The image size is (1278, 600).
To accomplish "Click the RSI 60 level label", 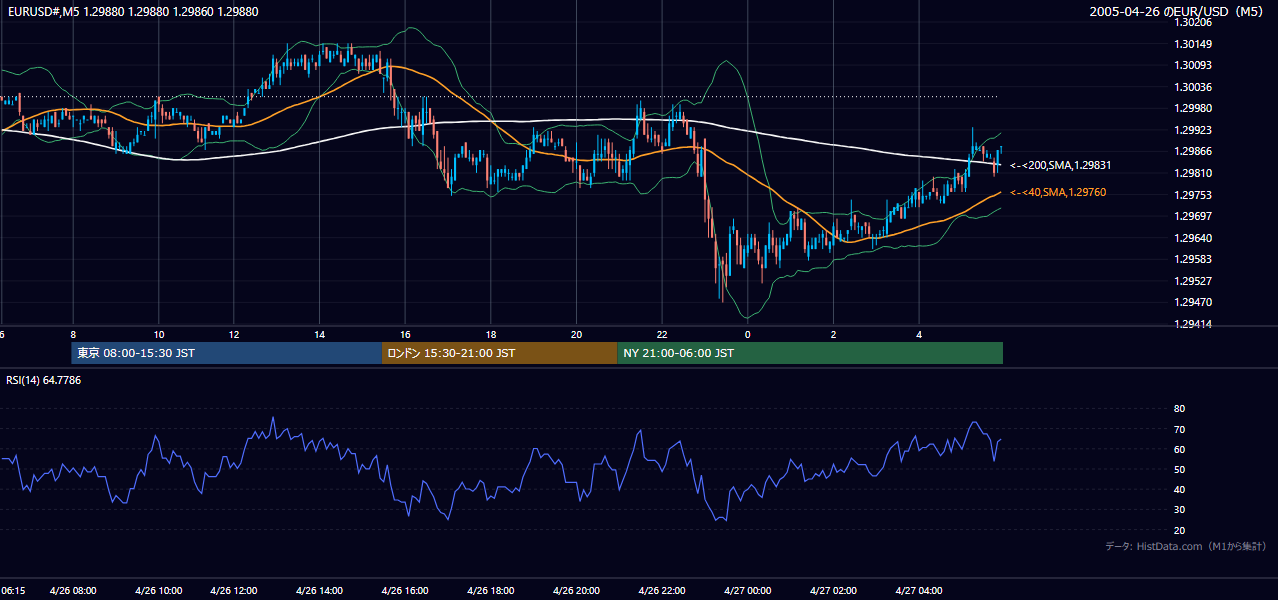I will coord(1179,449).
